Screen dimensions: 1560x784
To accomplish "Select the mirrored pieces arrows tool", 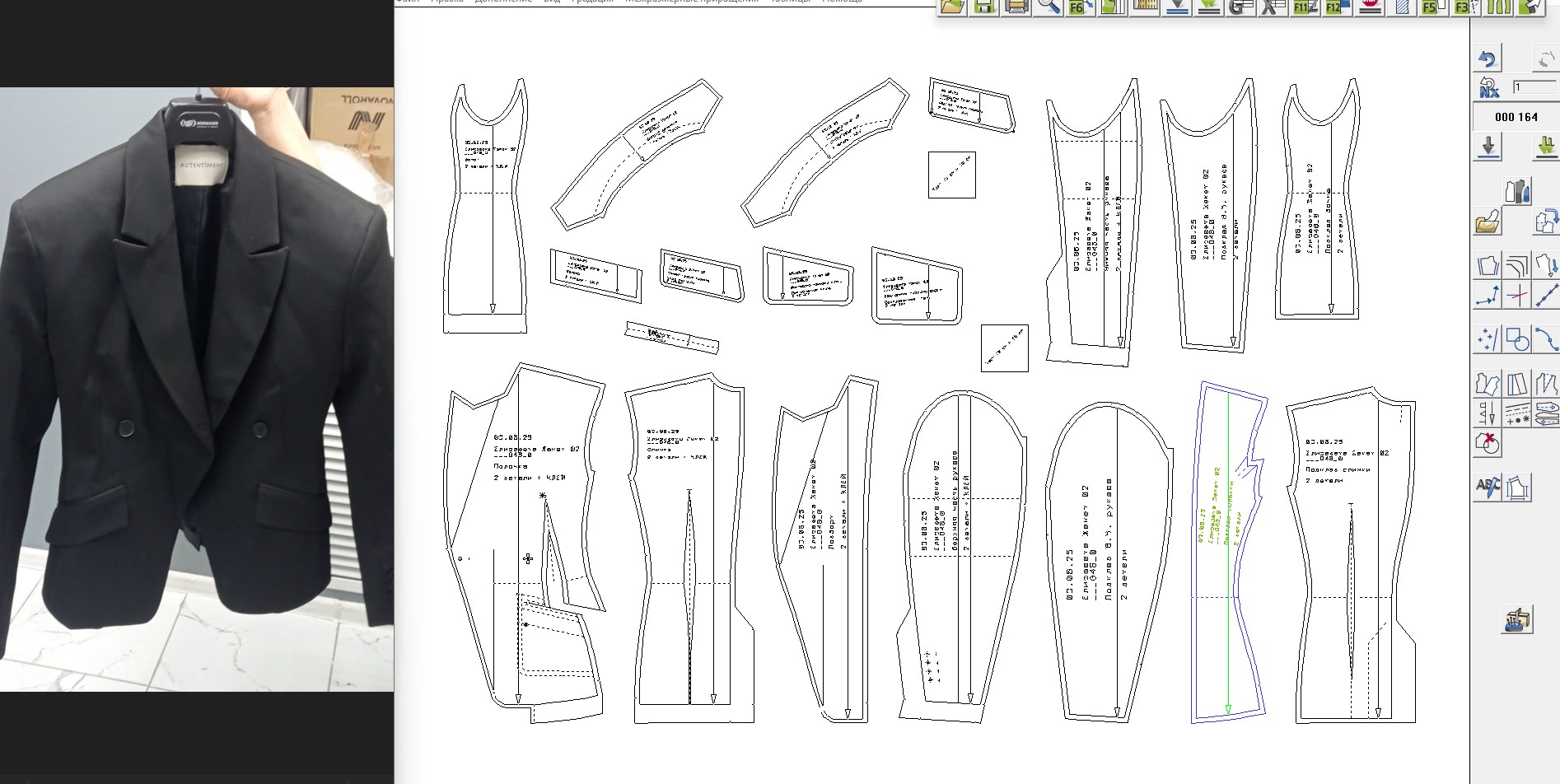I will (1545, 413).
